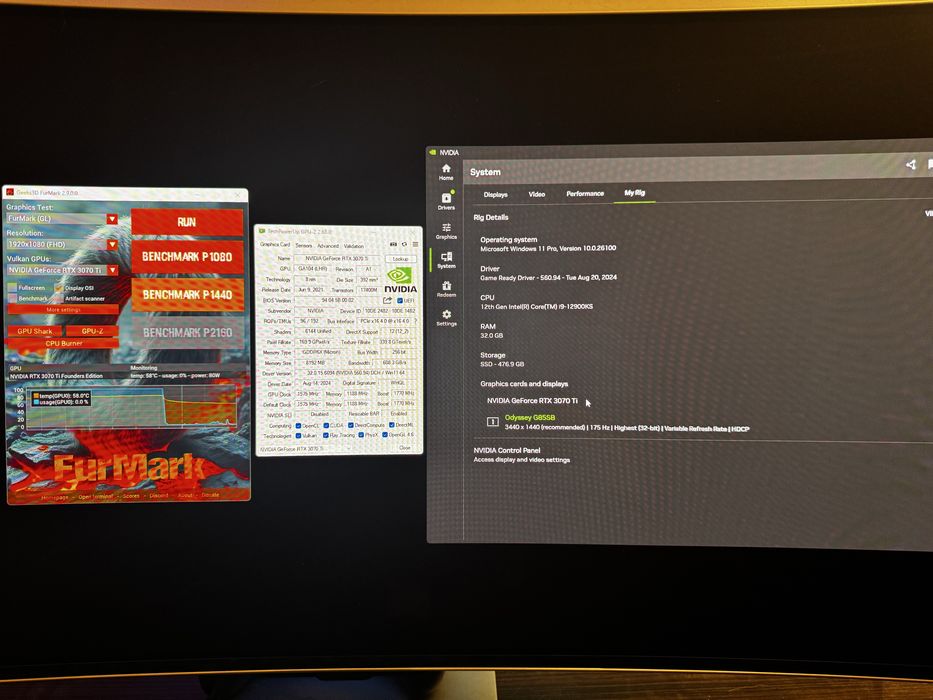Toggle Ray Tracing checkbox in GPU-Z
This screenshot has width=933, height=700.
(325, 435)
